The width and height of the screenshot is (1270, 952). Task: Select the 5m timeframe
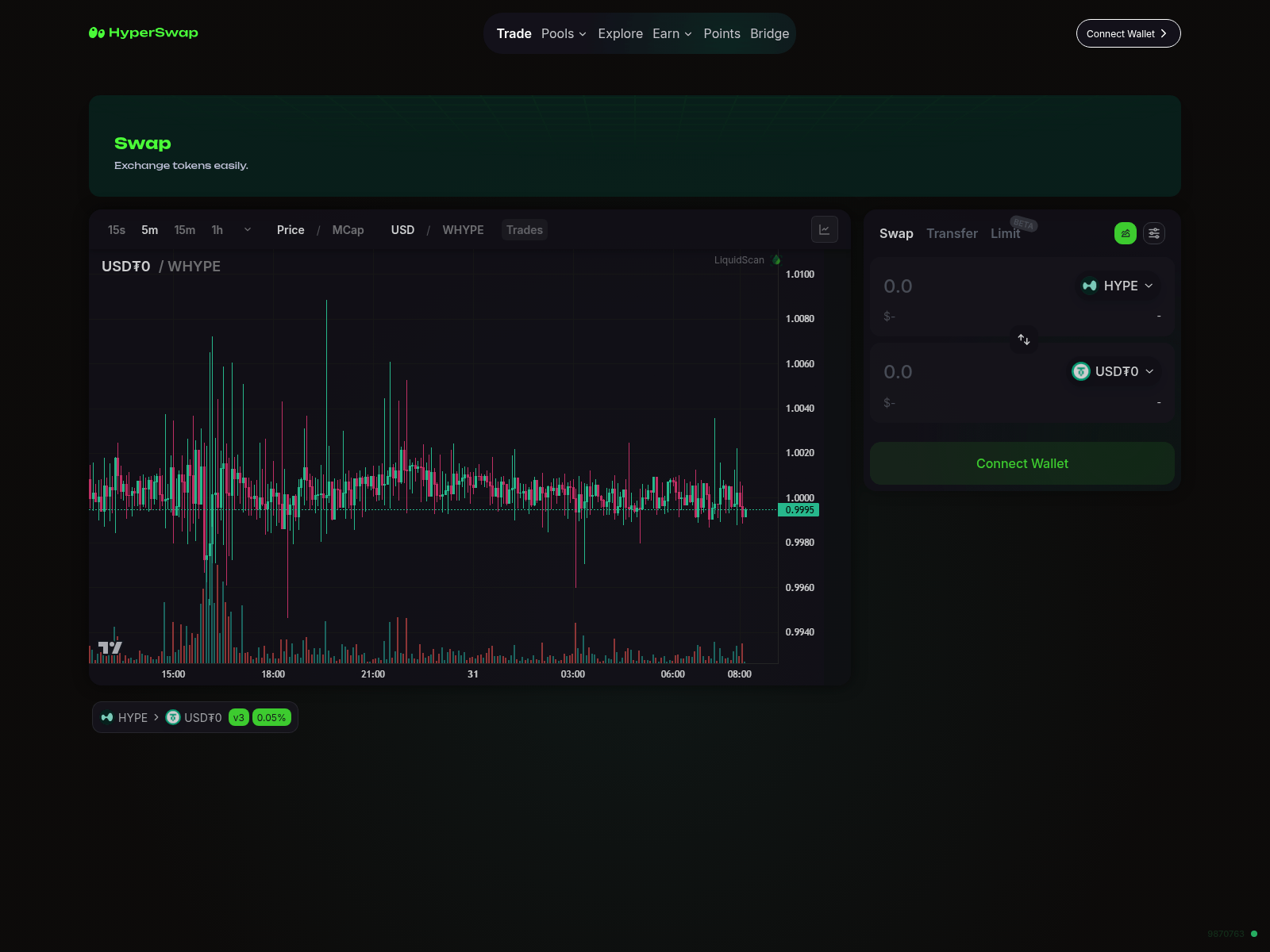tap(150, 230)
